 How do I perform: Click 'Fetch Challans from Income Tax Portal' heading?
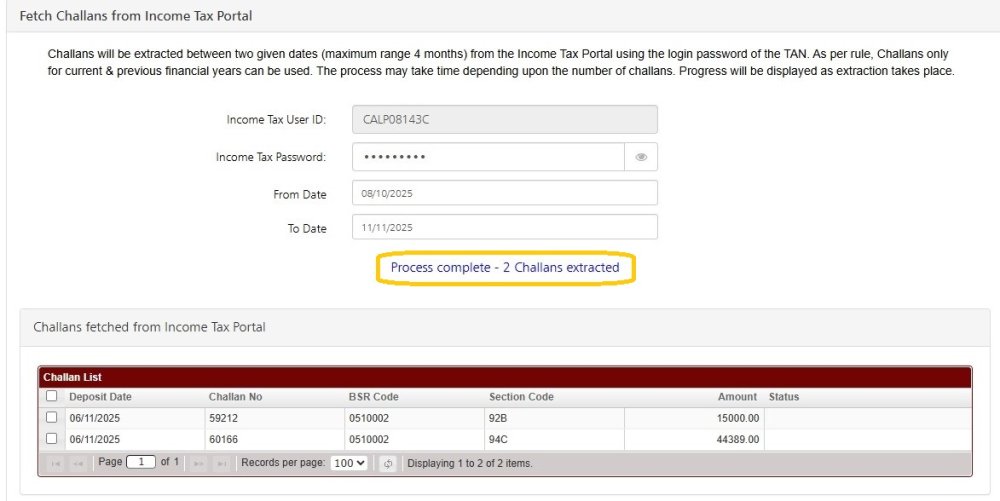pos(136,16)
